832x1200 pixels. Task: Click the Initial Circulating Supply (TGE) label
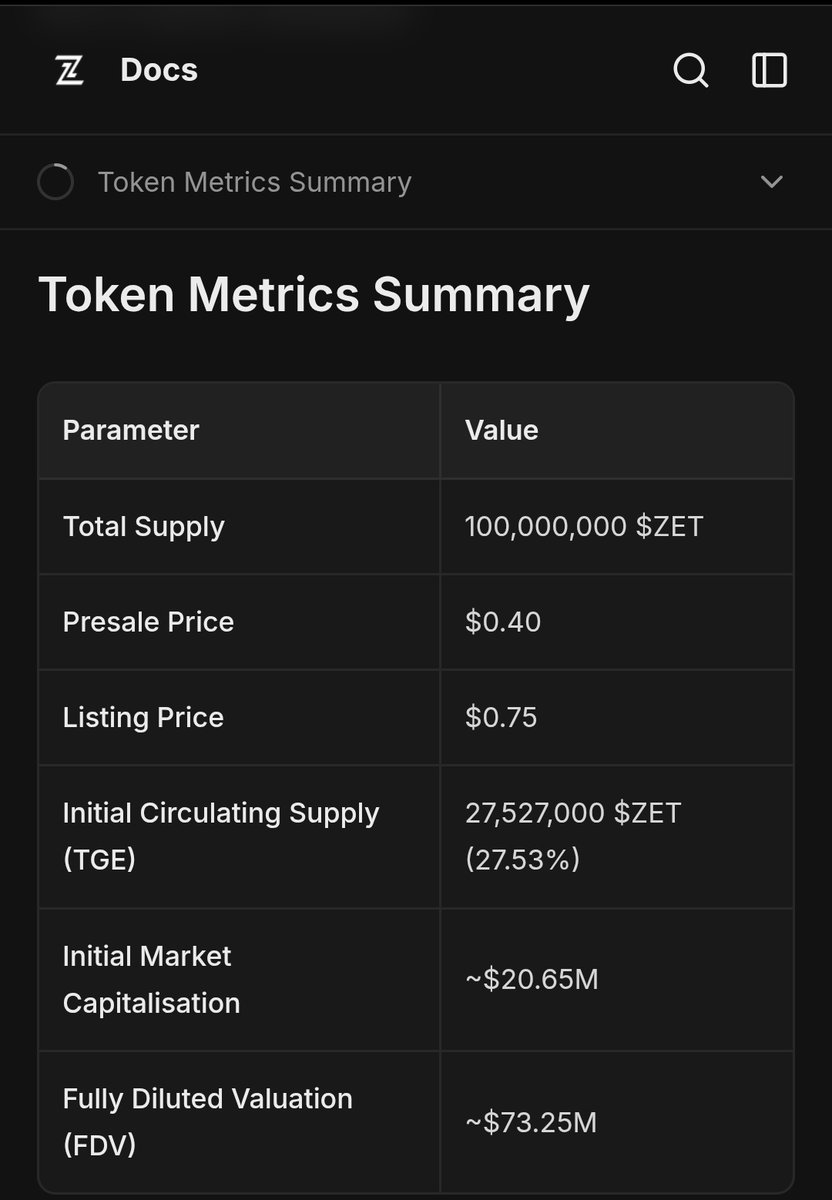[221, 835]
